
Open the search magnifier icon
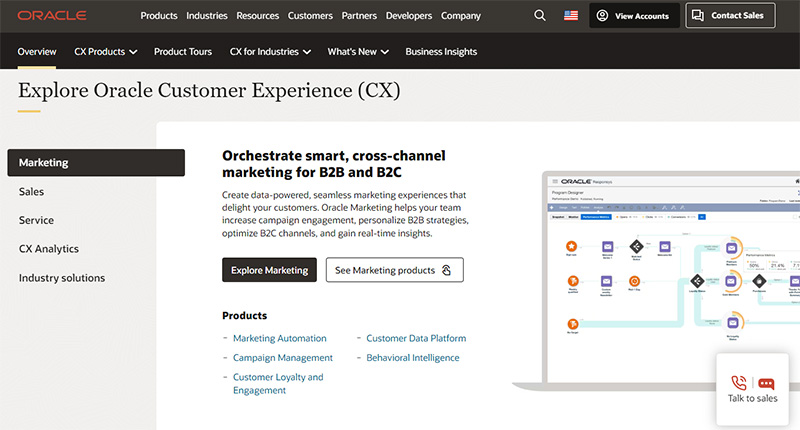pyautogui.click(x=540, y=16)
